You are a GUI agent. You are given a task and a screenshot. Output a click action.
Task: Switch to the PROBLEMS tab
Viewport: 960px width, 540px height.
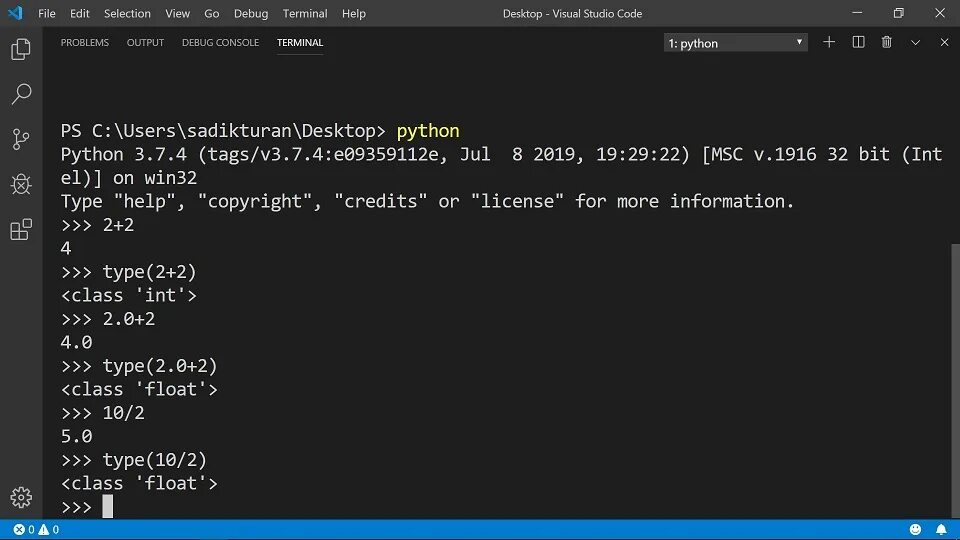(84, 42)
